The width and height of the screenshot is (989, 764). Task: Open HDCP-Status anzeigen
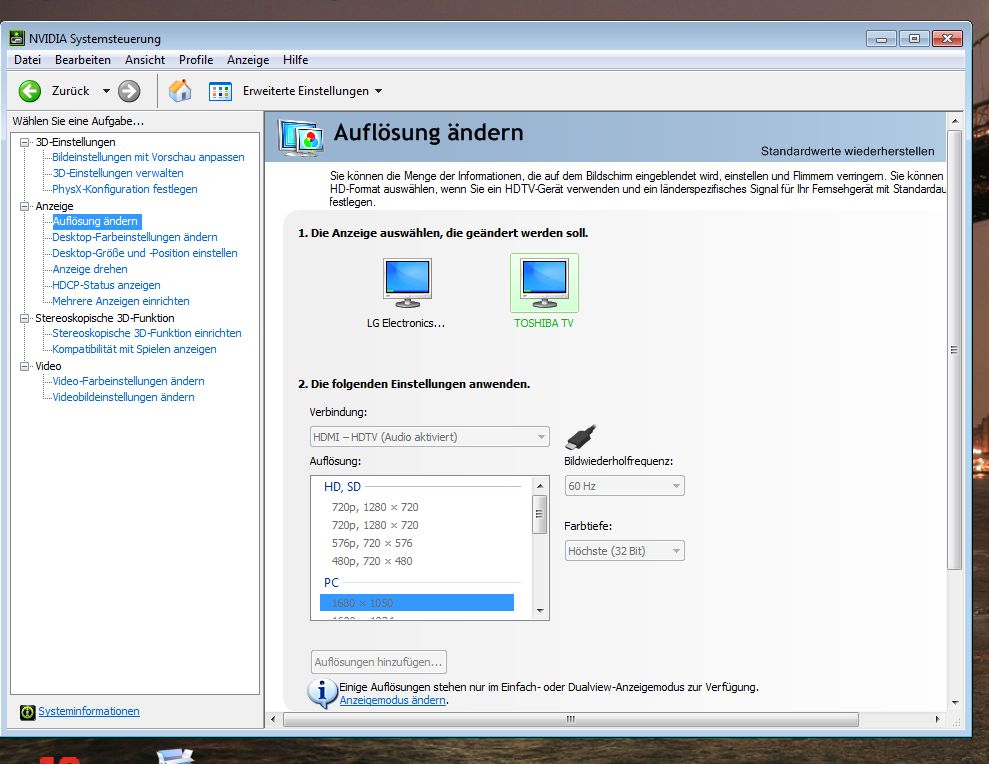click(106, 285)
